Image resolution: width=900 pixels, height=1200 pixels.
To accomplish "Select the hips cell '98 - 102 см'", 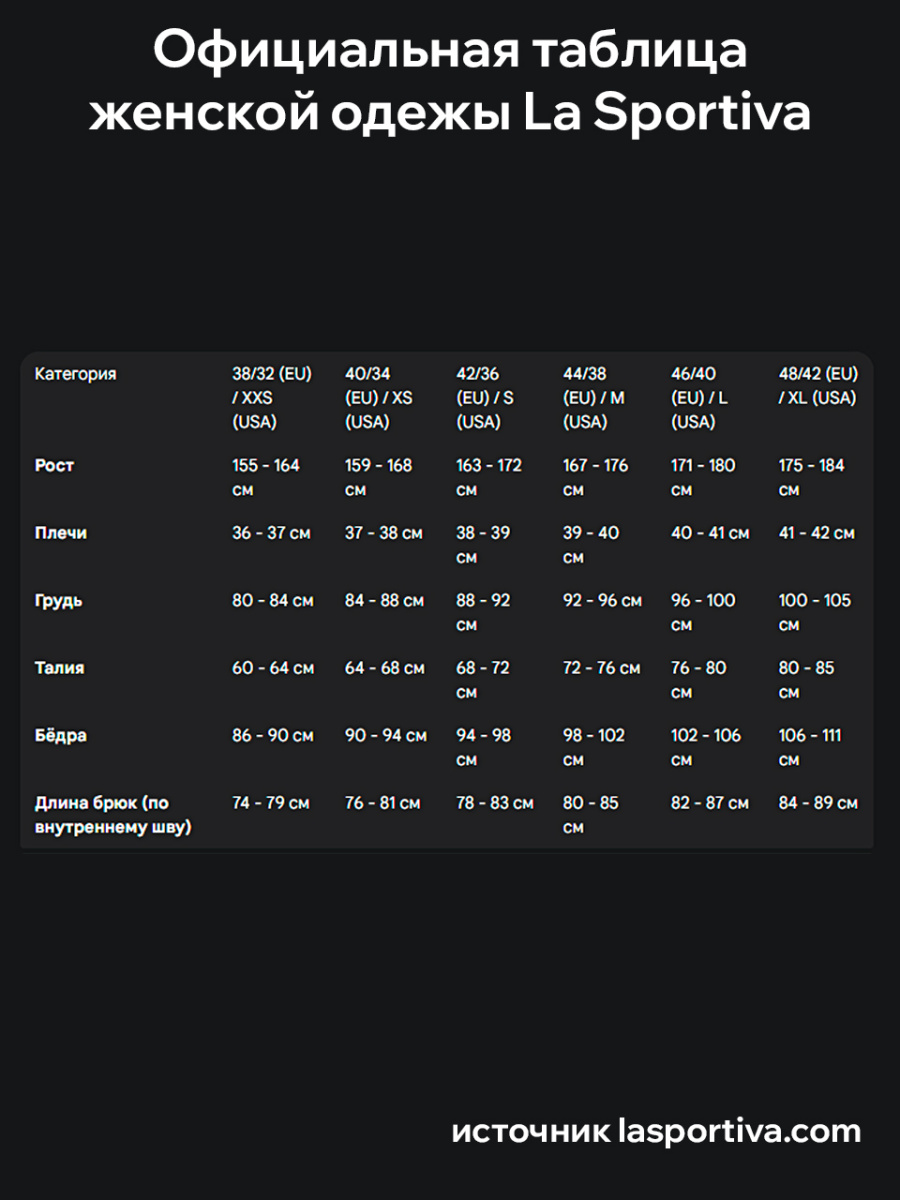I will click(x=594, y=747).
